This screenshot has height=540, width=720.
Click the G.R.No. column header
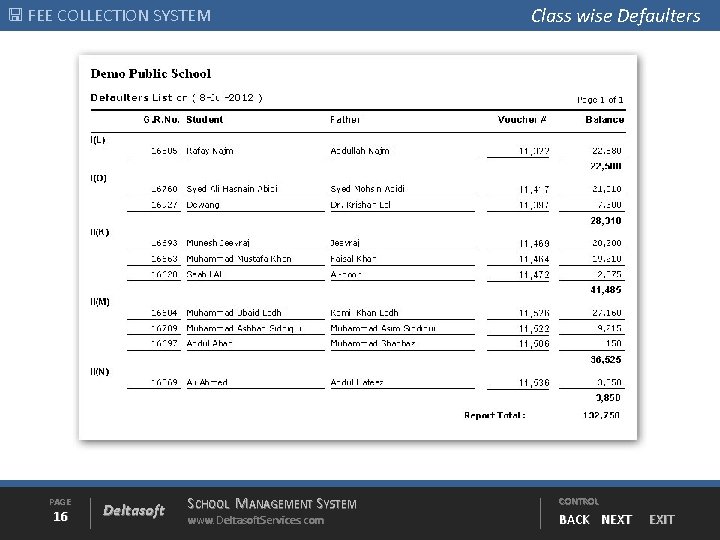(x=161, y=119)
